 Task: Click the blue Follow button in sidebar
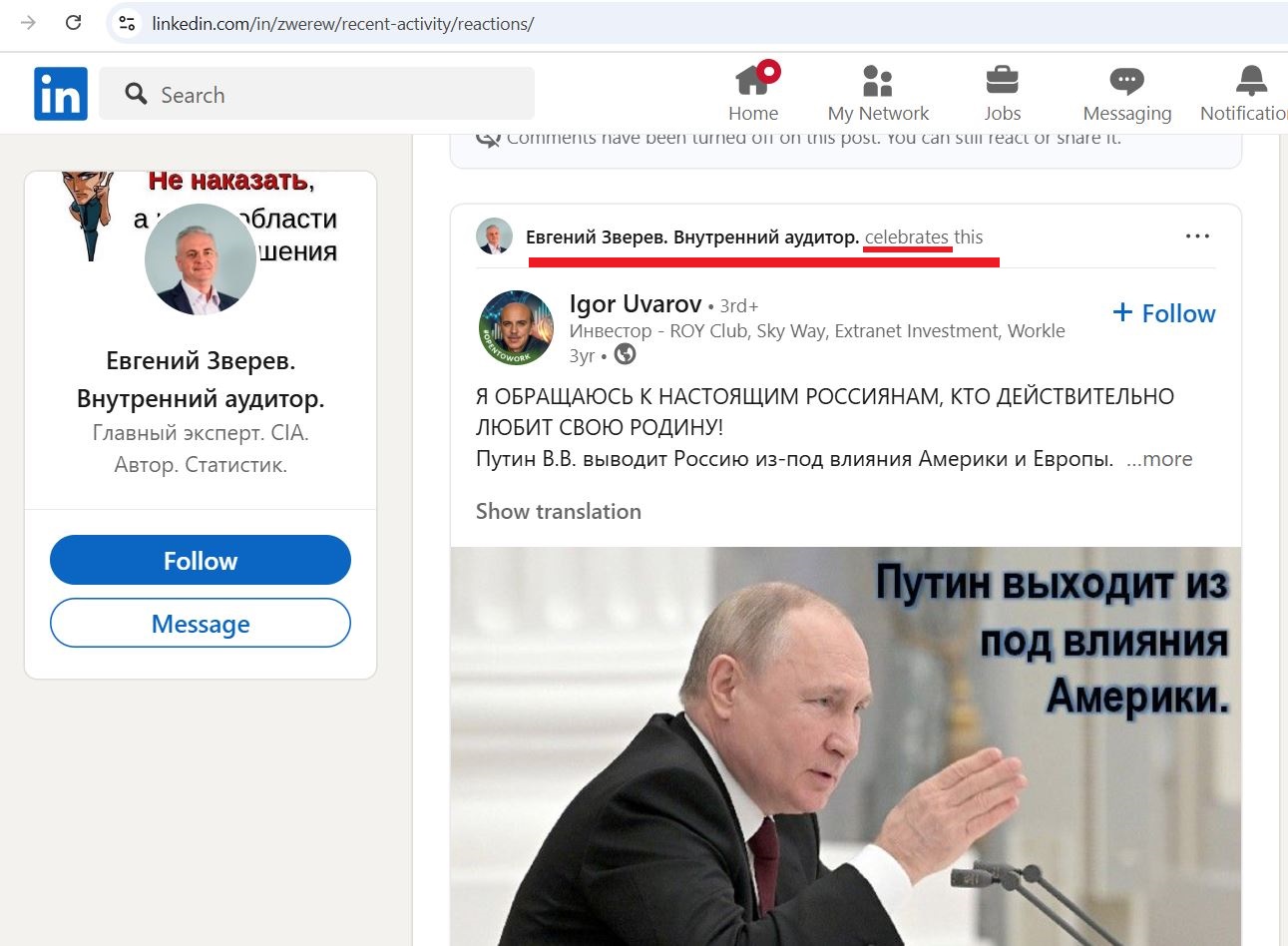201,560
